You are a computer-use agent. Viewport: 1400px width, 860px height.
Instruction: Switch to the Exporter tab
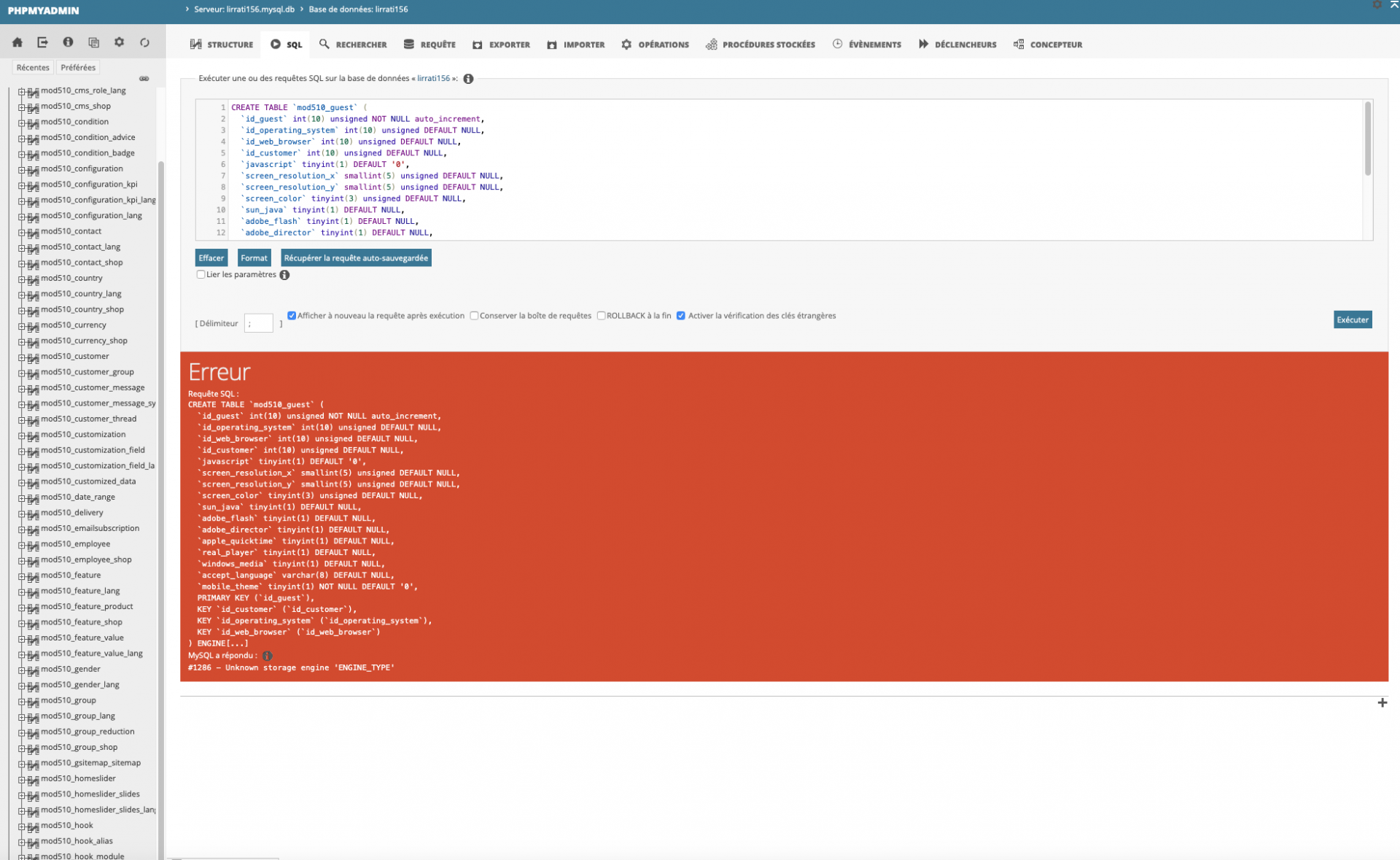[x=501, y=44]
